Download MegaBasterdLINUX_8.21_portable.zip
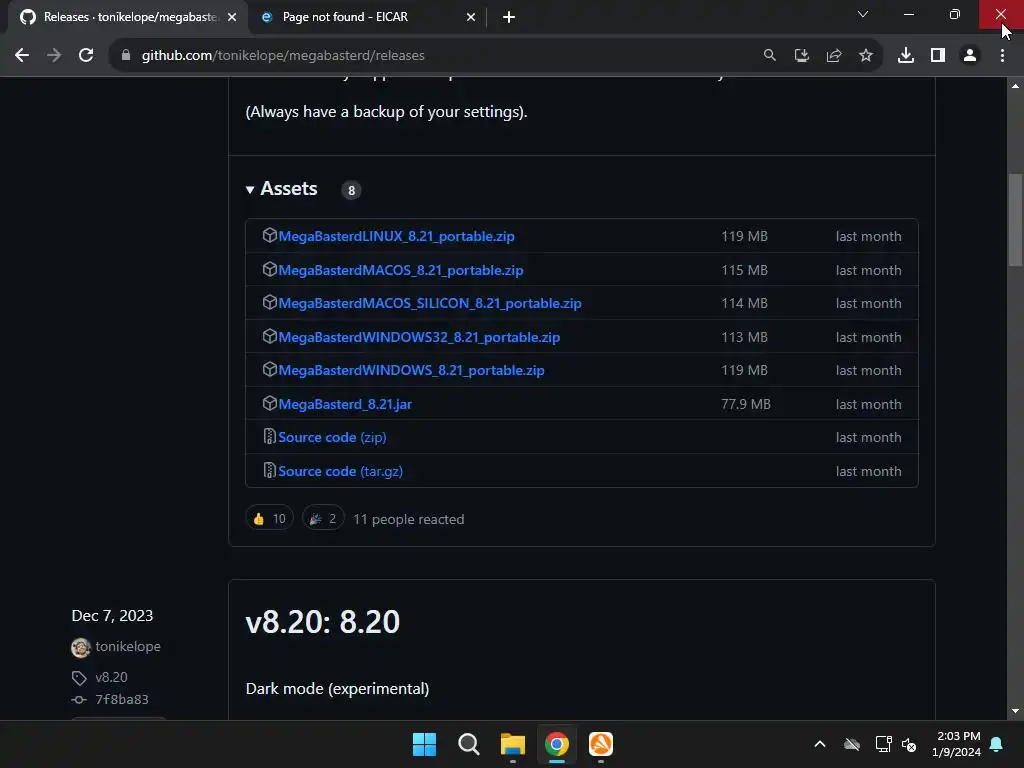The width and height of the screenshot is (1024, 768). point(396,236)
